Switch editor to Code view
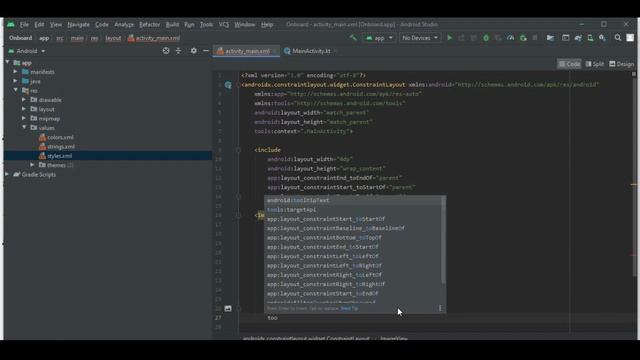The image size is (640, 360). [x=569, y=64]
